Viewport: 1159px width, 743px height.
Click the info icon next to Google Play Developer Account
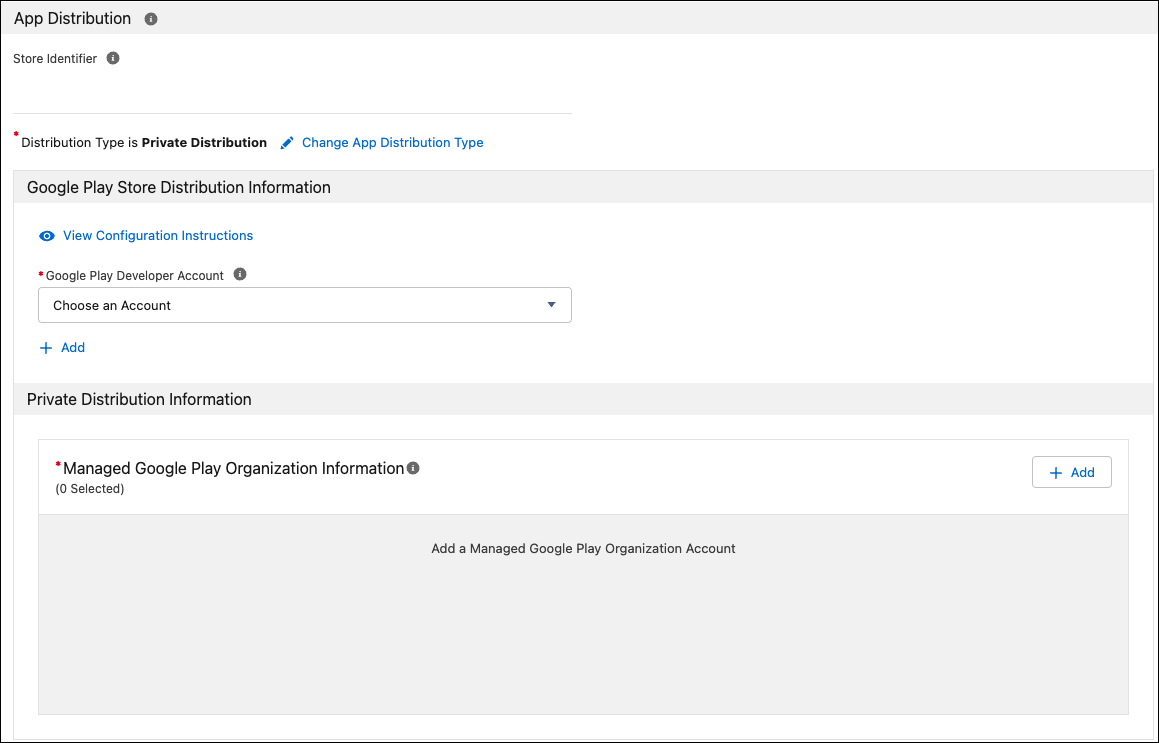(239, 273)
